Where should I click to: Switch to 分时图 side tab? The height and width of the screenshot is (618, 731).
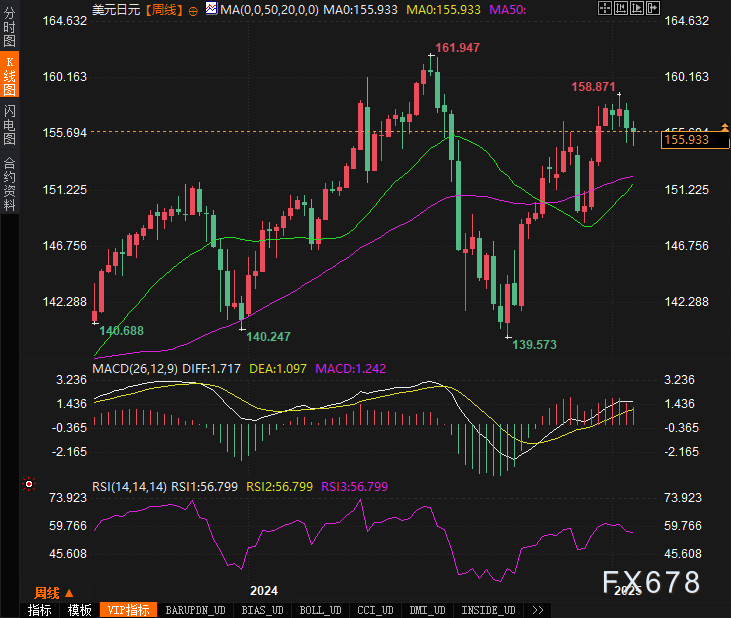coord(9,26)
